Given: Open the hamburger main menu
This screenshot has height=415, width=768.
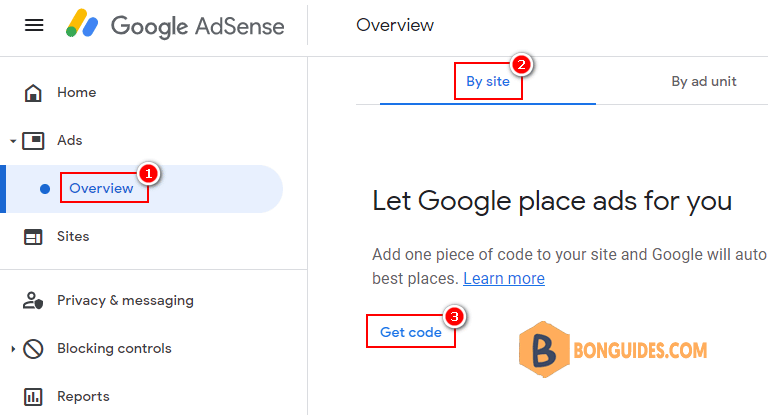Looking at the screenshot, I should [34, 25].
